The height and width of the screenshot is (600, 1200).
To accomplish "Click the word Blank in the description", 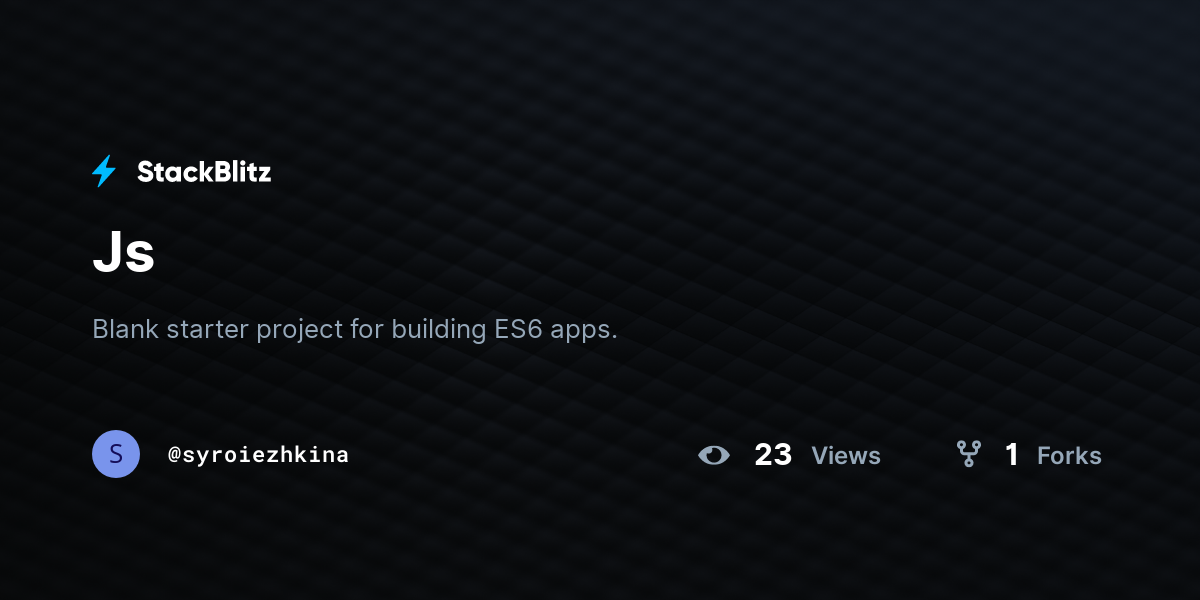I will (126, 328).
